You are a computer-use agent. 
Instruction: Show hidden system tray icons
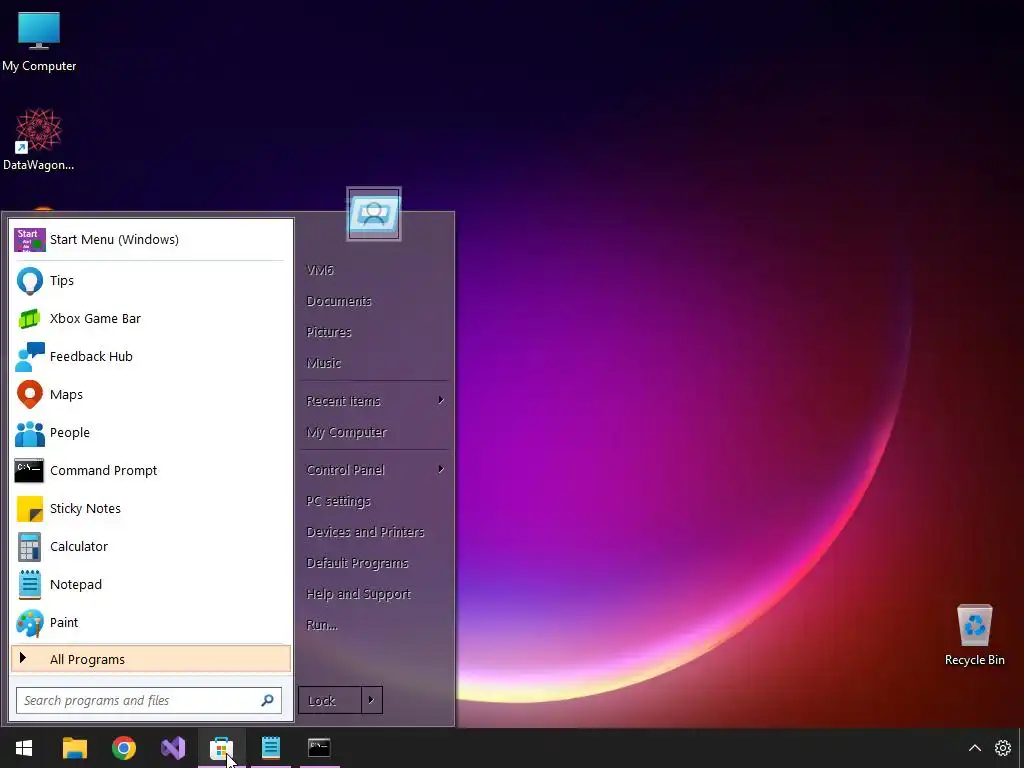pos(974,748)
